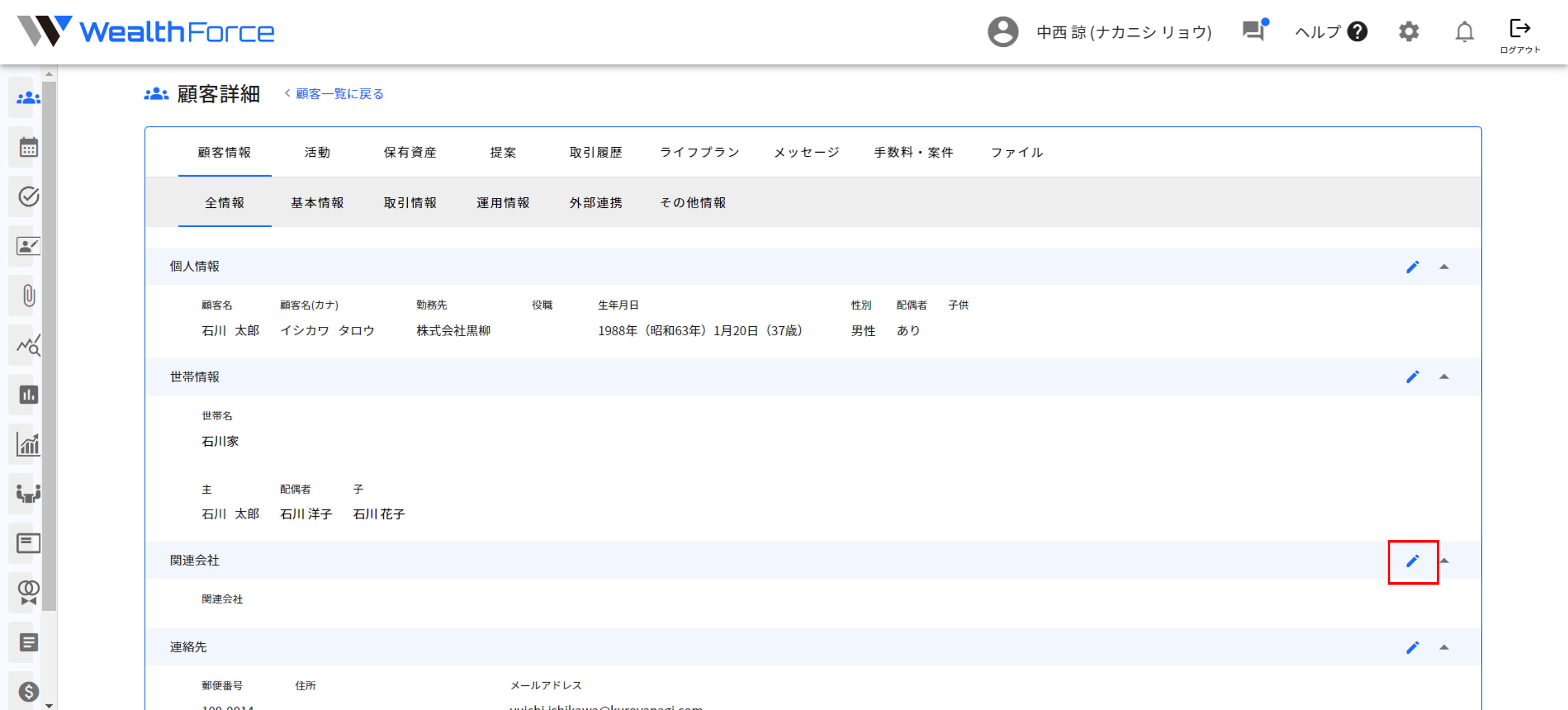The height and width of the screenshot is (710, 1568).
Task: Select the 全情報 sub-tab
Action: (225, 203)
